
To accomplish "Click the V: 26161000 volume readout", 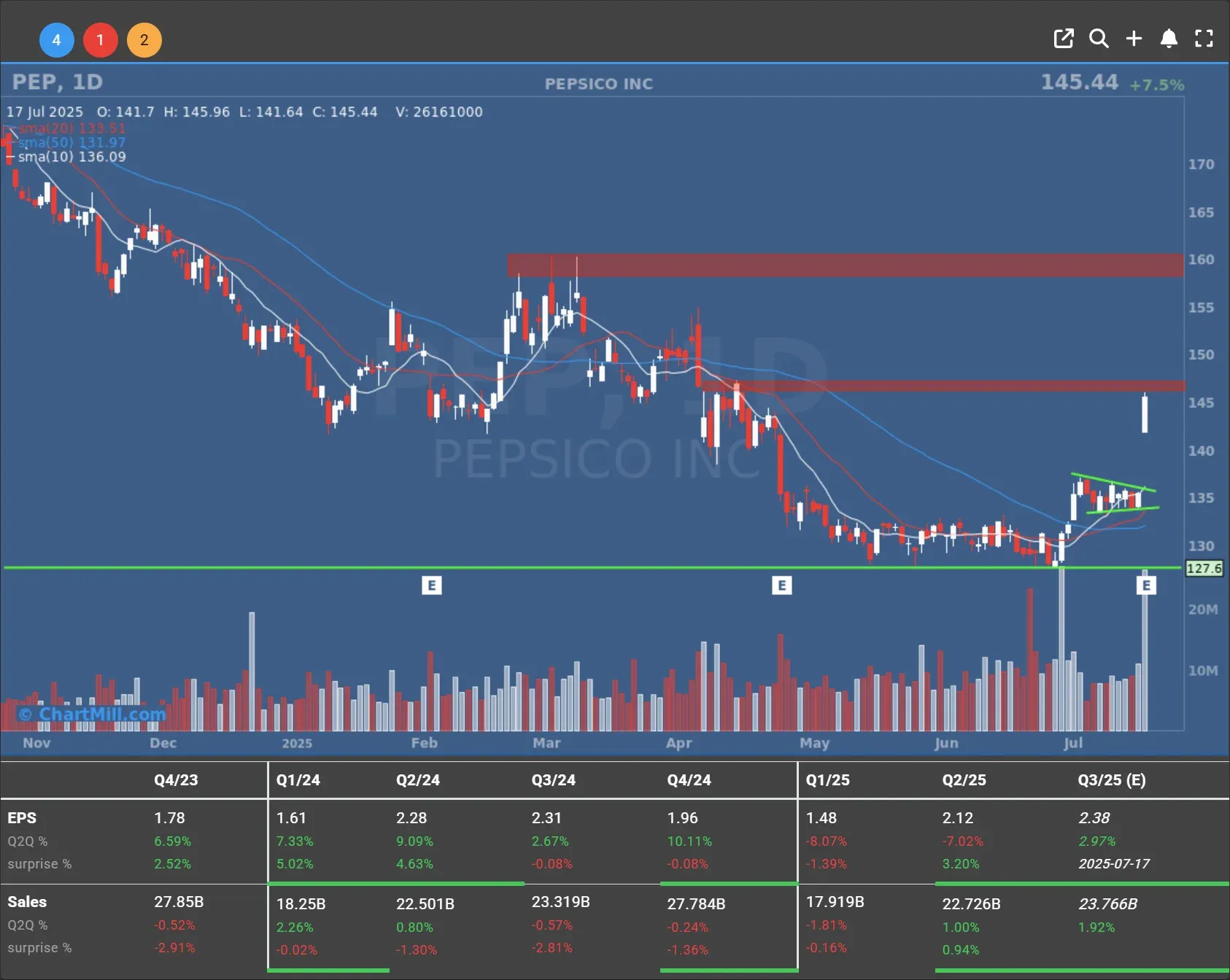I will tap(439, 112).
